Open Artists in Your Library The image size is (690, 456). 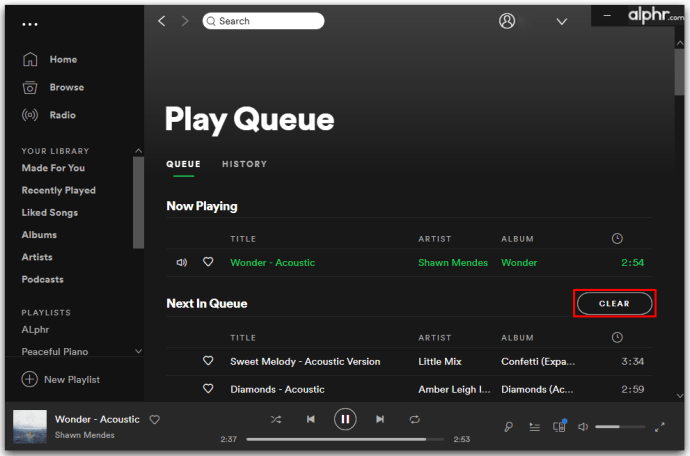37,257
